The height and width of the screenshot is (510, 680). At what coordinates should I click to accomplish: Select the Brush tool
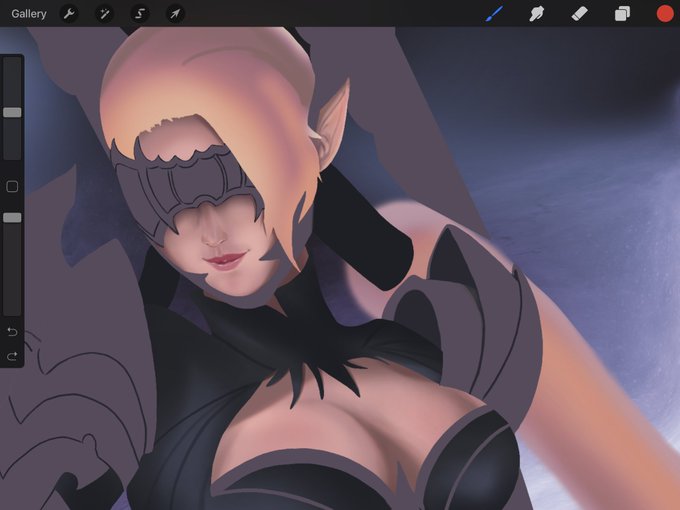[x=494, y=13]
